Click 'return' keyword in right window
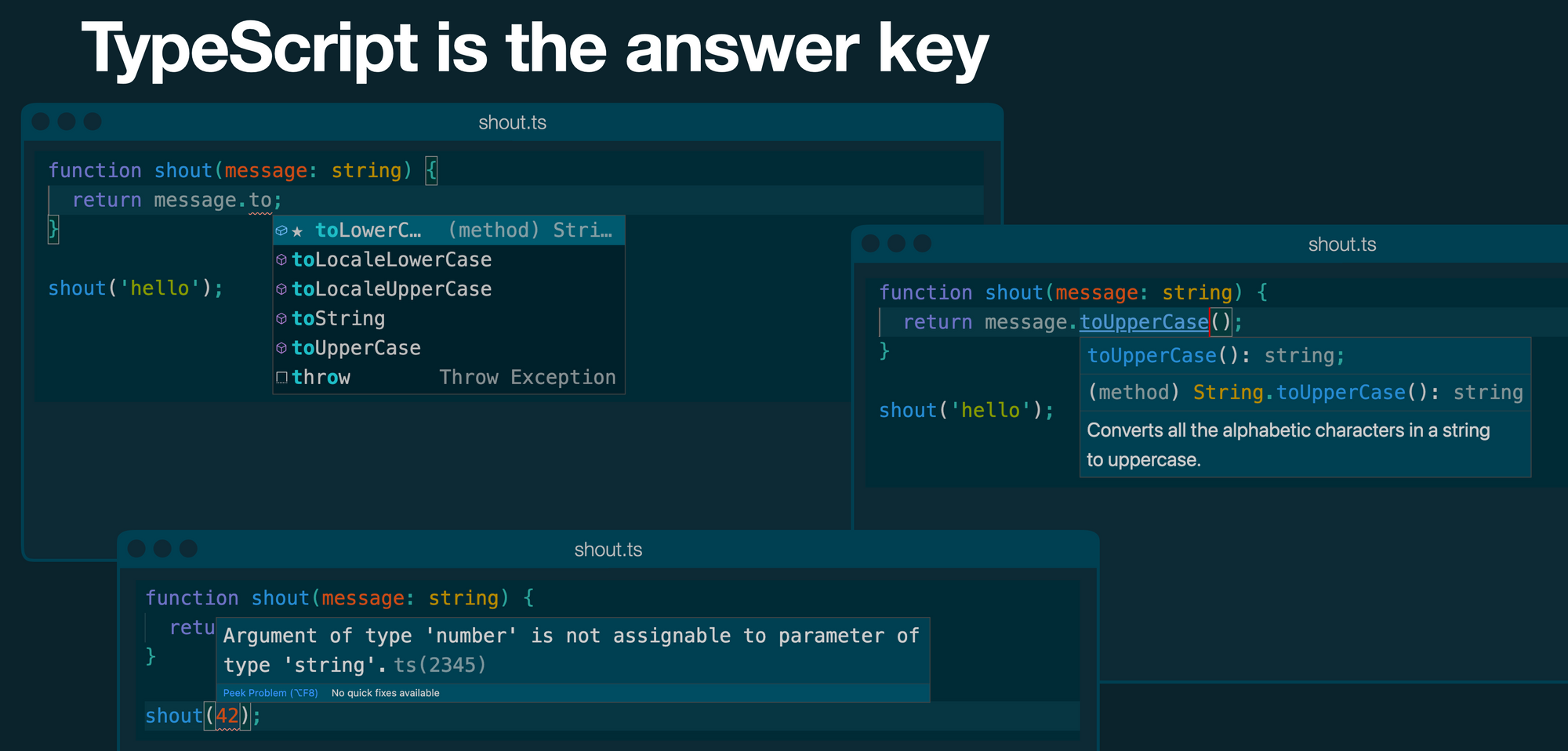Screen dimensions: 1568x751 (938, 322)
